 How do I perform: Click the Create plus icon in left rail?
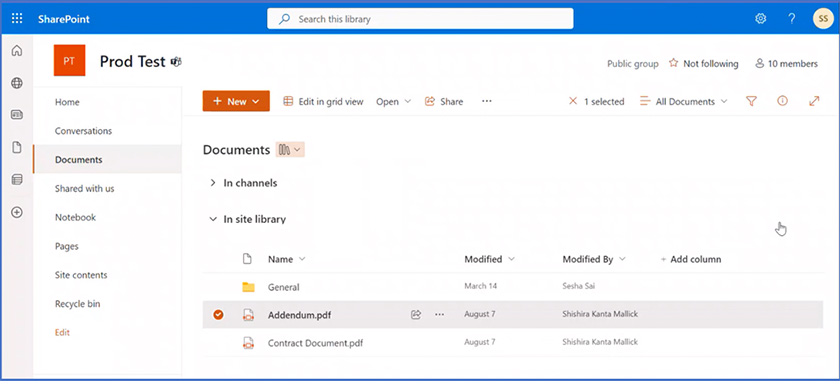coord(17,213)
